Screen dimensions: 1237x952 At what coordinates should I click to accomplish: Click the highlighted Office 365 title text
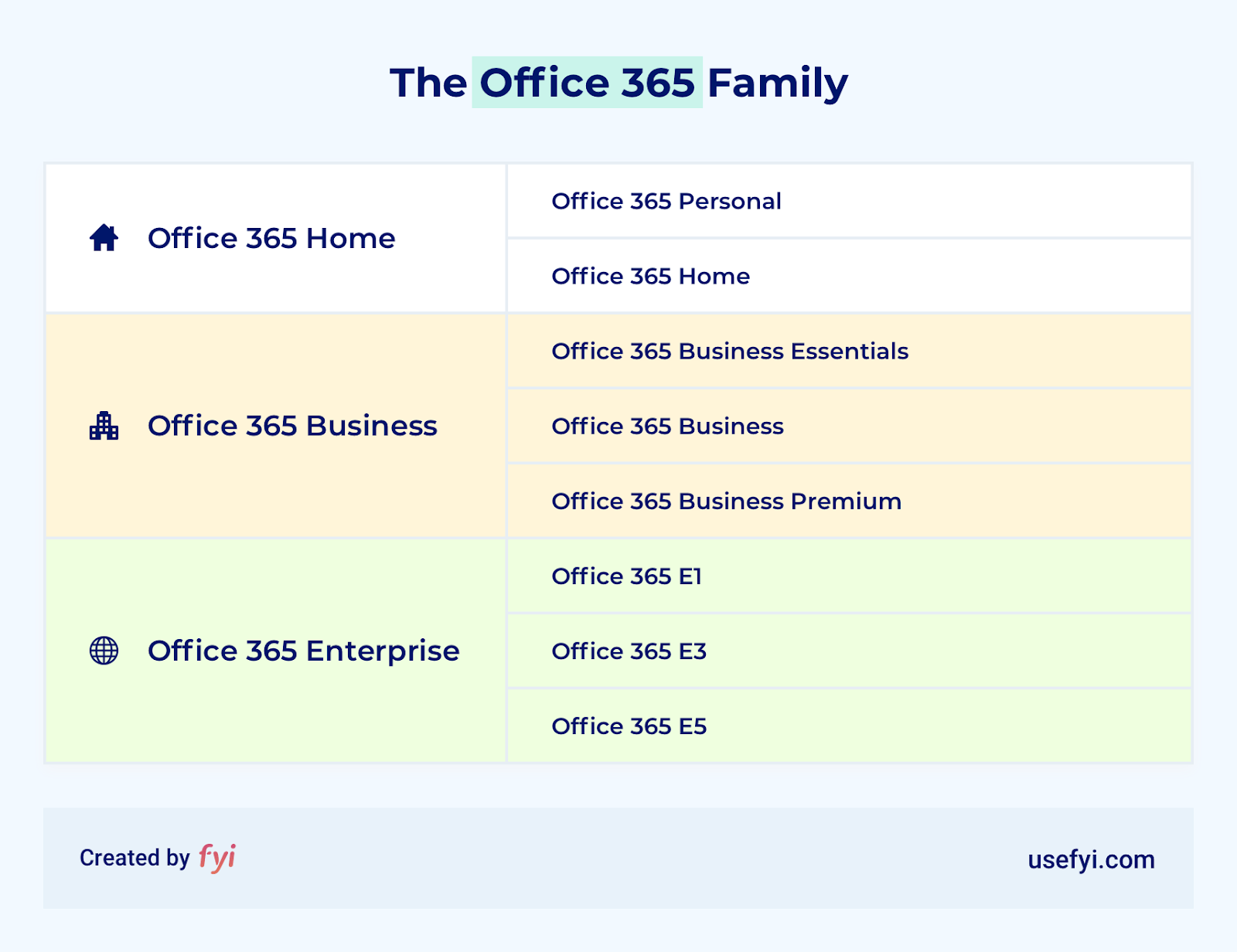[587, 83]
